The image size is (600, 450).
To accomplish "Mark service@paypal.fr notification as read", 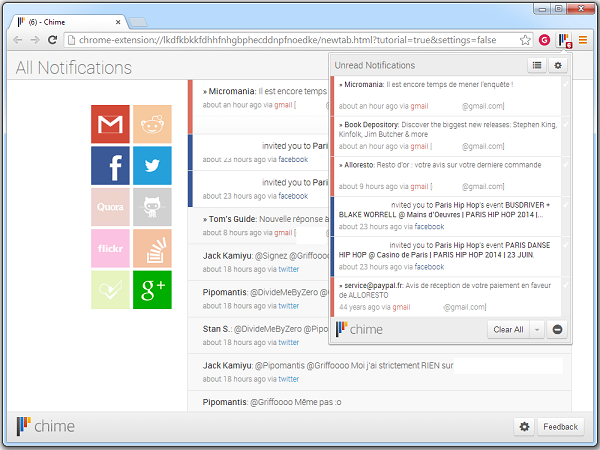I will [x=566, y=285].
